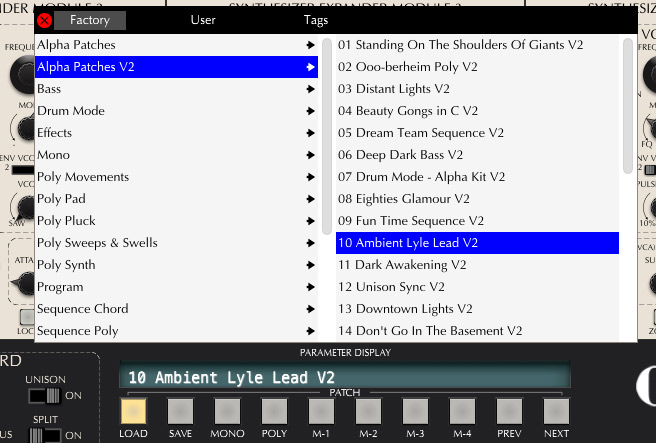Enable POLY mode button
The height and width of the screenshot is (443, 656).
(274, 411)
